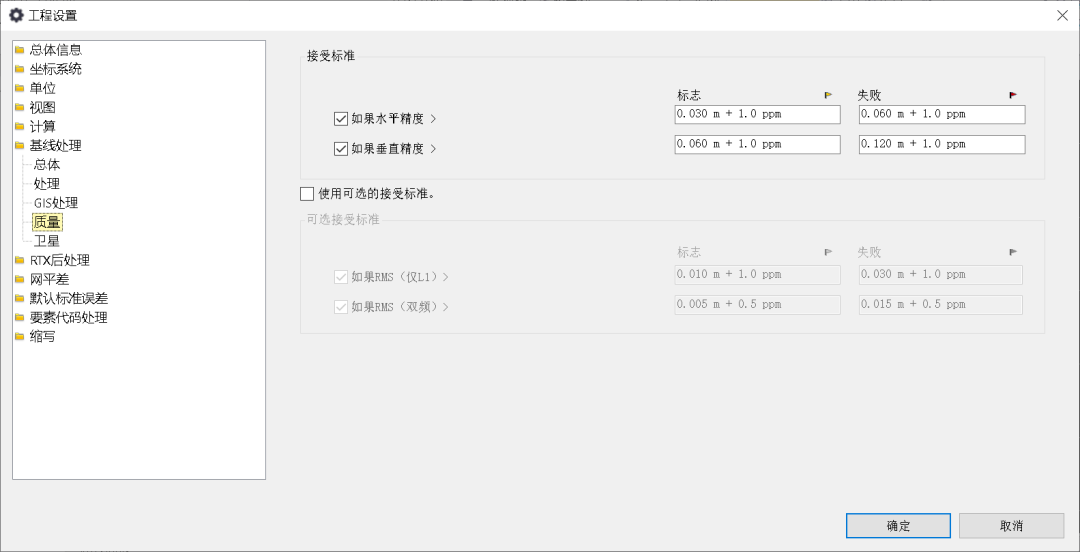Select 卫星 under 基线处理
This screenshot has width=1080, height=552.
click(x=47, y=241)
